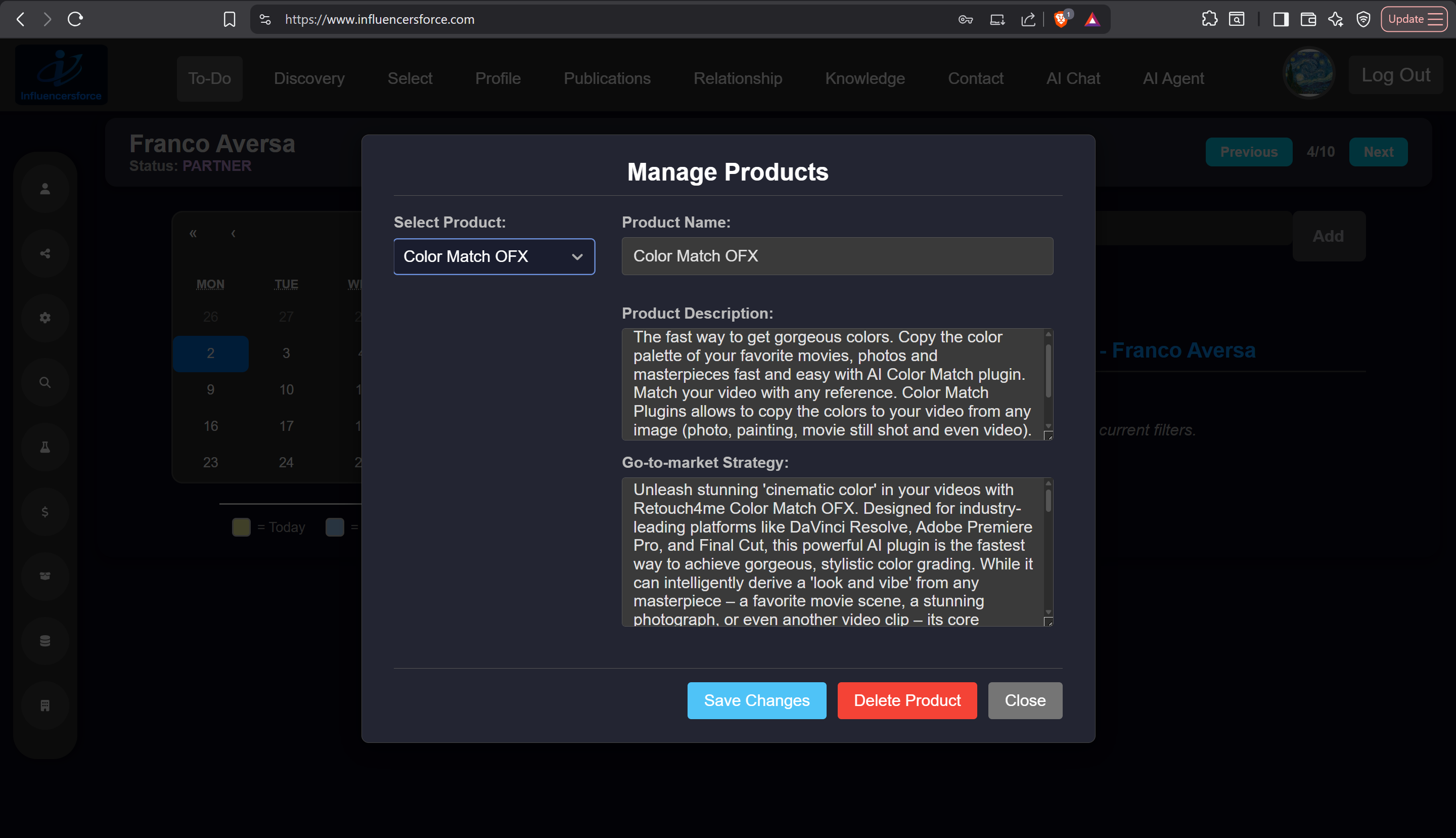The image size is (1456, 838).
Task: Click the browser extensions puzzle icon
Action: (1210, 19)
